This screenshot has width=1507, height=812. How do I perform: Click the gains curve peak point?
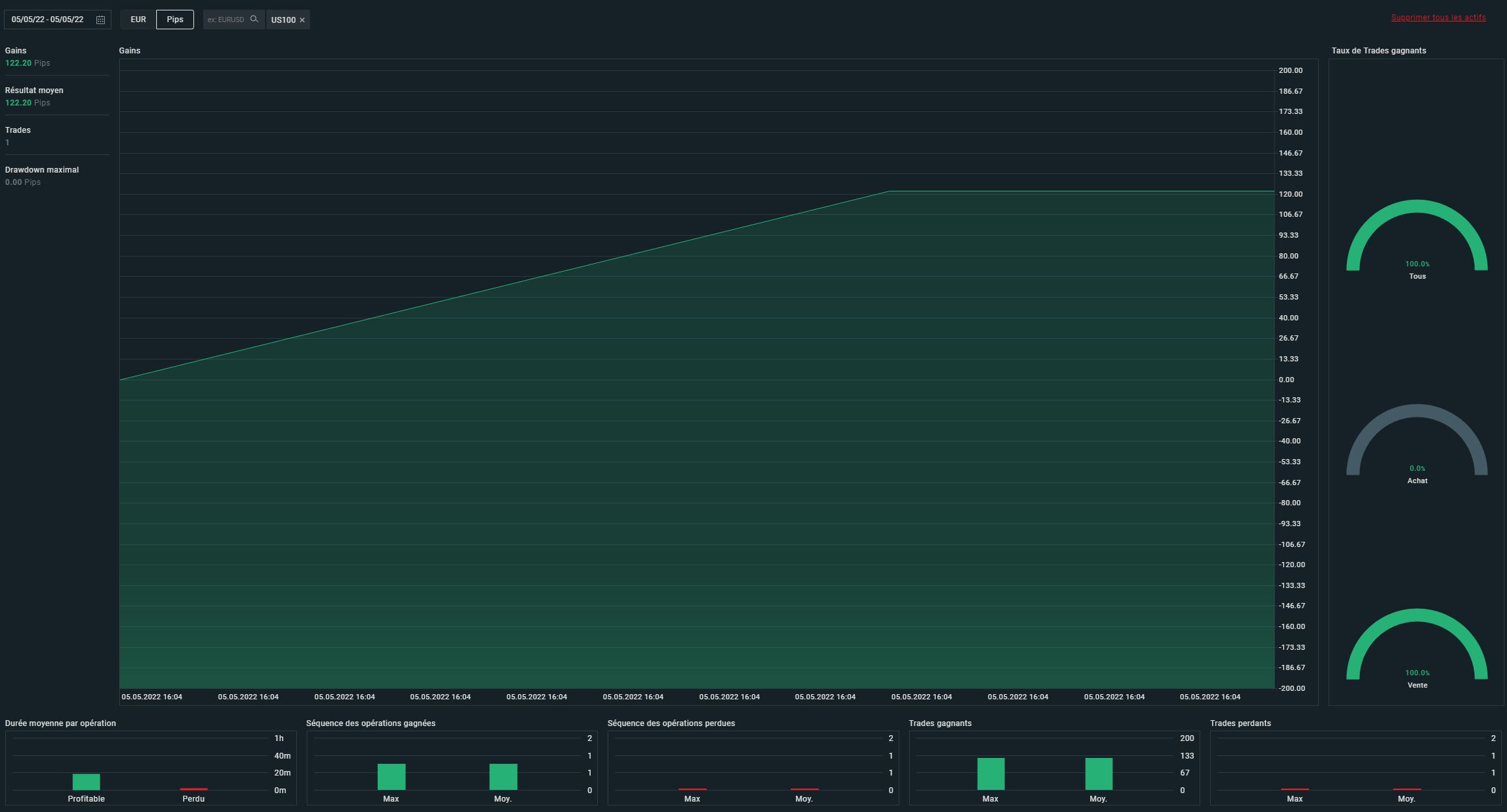pos(889,191)
